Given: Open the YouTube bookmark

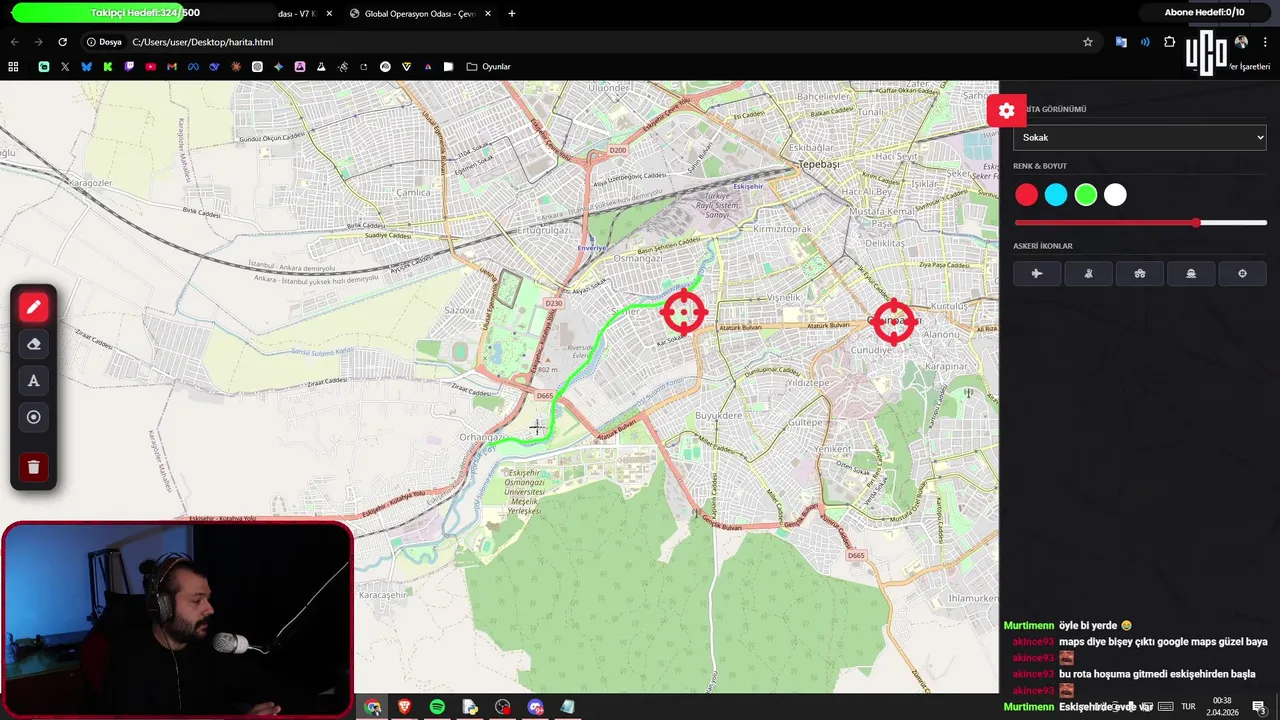Looking at the screenshot, I should [150, 67].
